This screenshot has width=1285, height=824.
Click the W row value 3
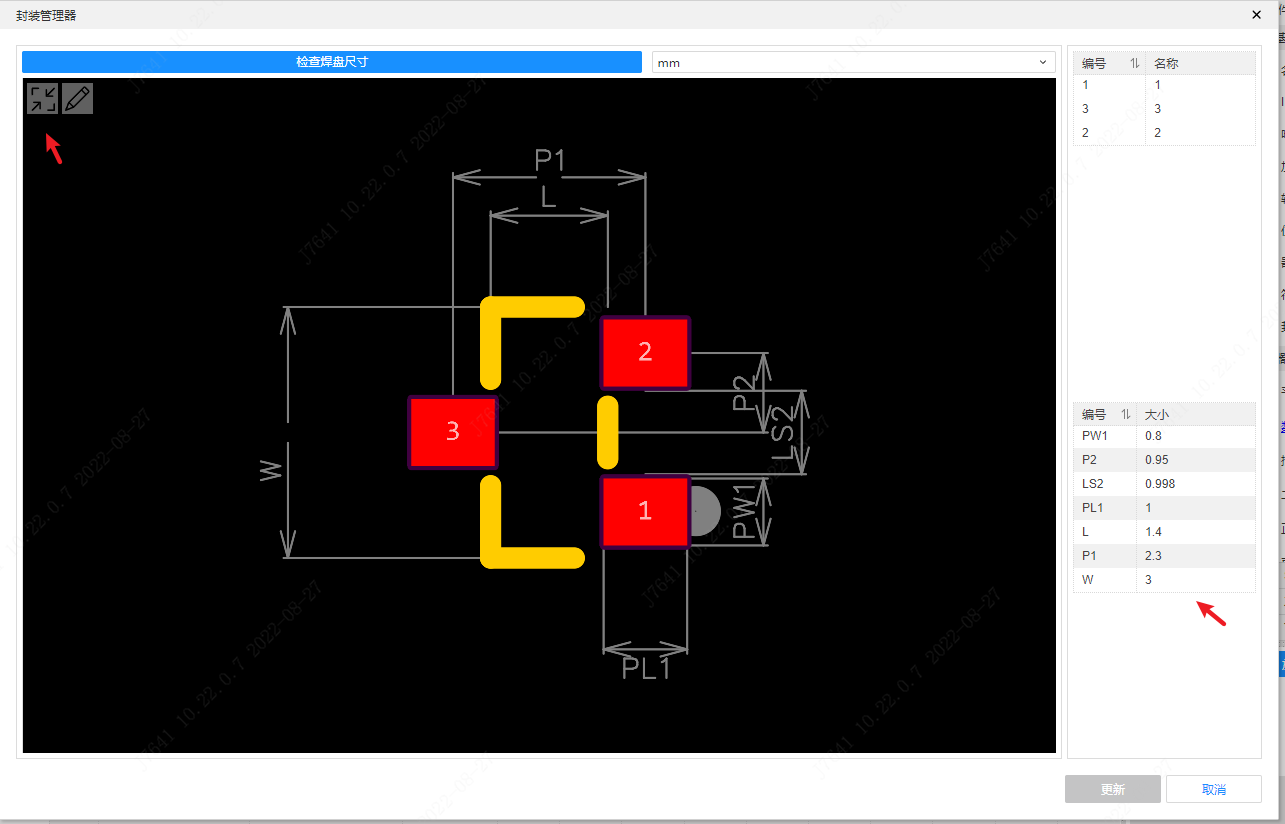click(1148, 580)
